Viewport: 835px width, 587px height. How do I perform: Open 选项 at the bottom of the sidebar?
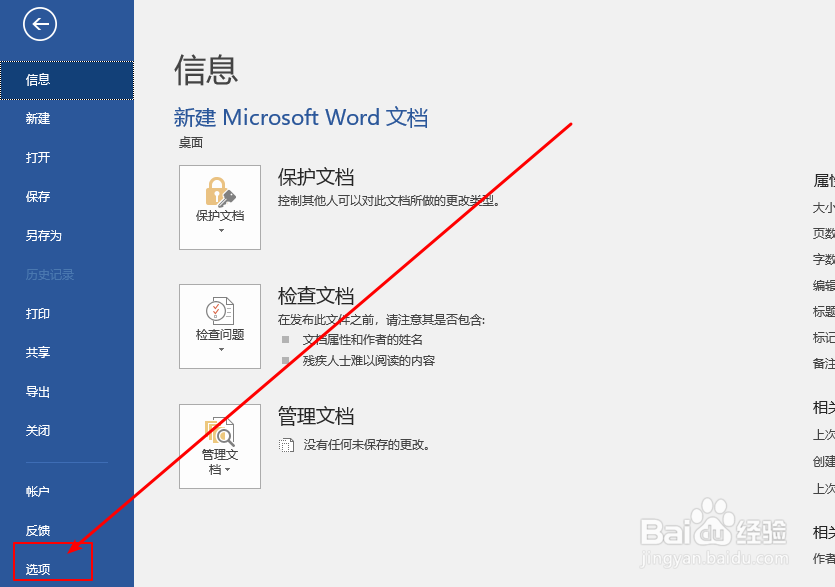tap(67, 569)
